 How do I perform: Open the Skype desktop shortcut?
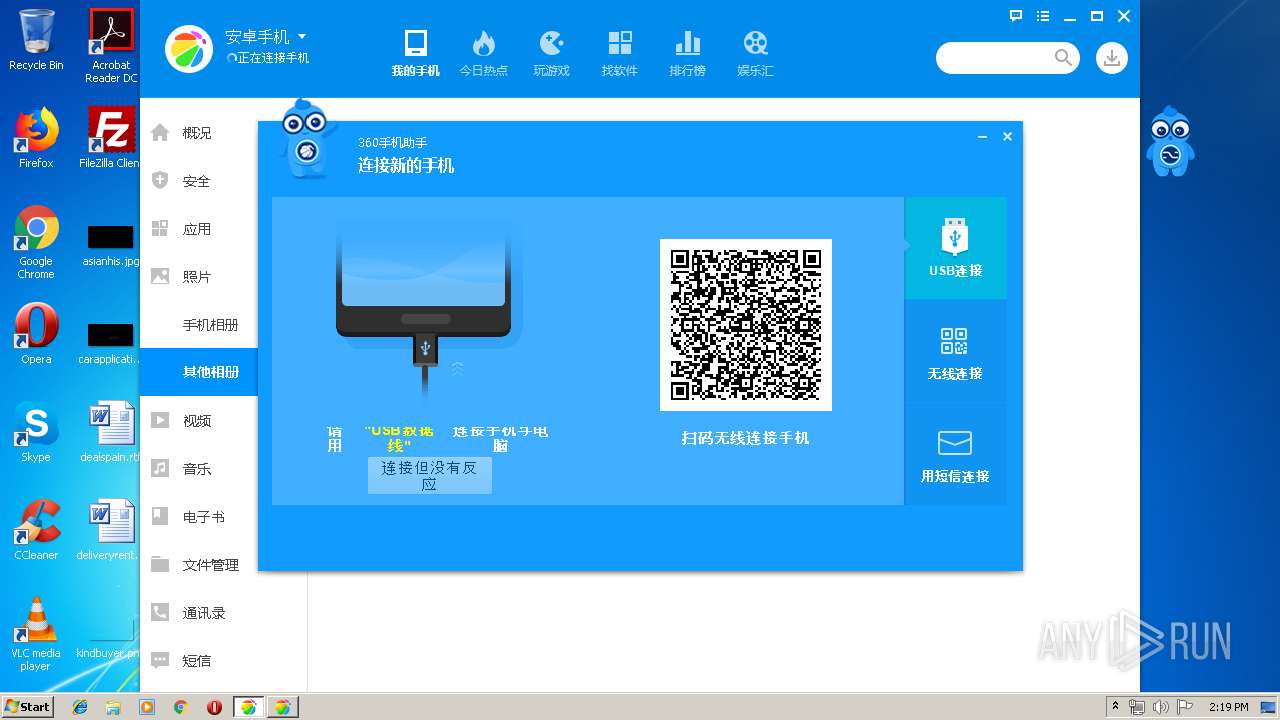36,432
